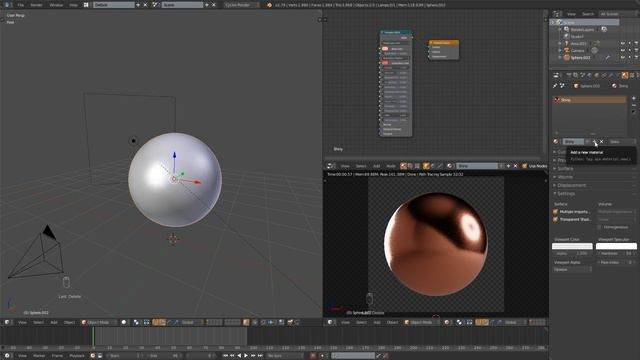The image size is (640, 360).
Task: Click the Blender info editor type icon
Action: pos(7,5)
